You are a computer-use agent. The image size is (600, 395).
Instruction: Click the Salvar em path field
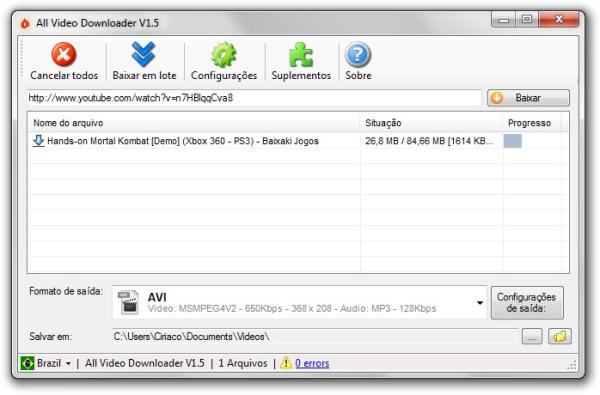tap(315, 337)
